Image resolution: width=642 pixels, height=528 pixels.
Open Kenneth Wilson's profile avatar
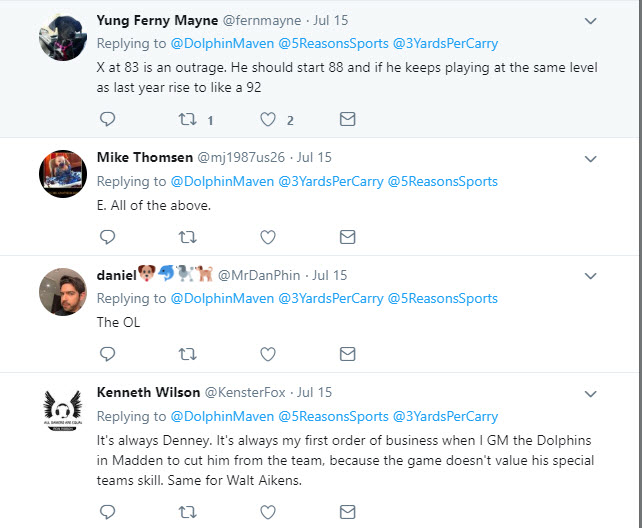[x=62, y=411]
